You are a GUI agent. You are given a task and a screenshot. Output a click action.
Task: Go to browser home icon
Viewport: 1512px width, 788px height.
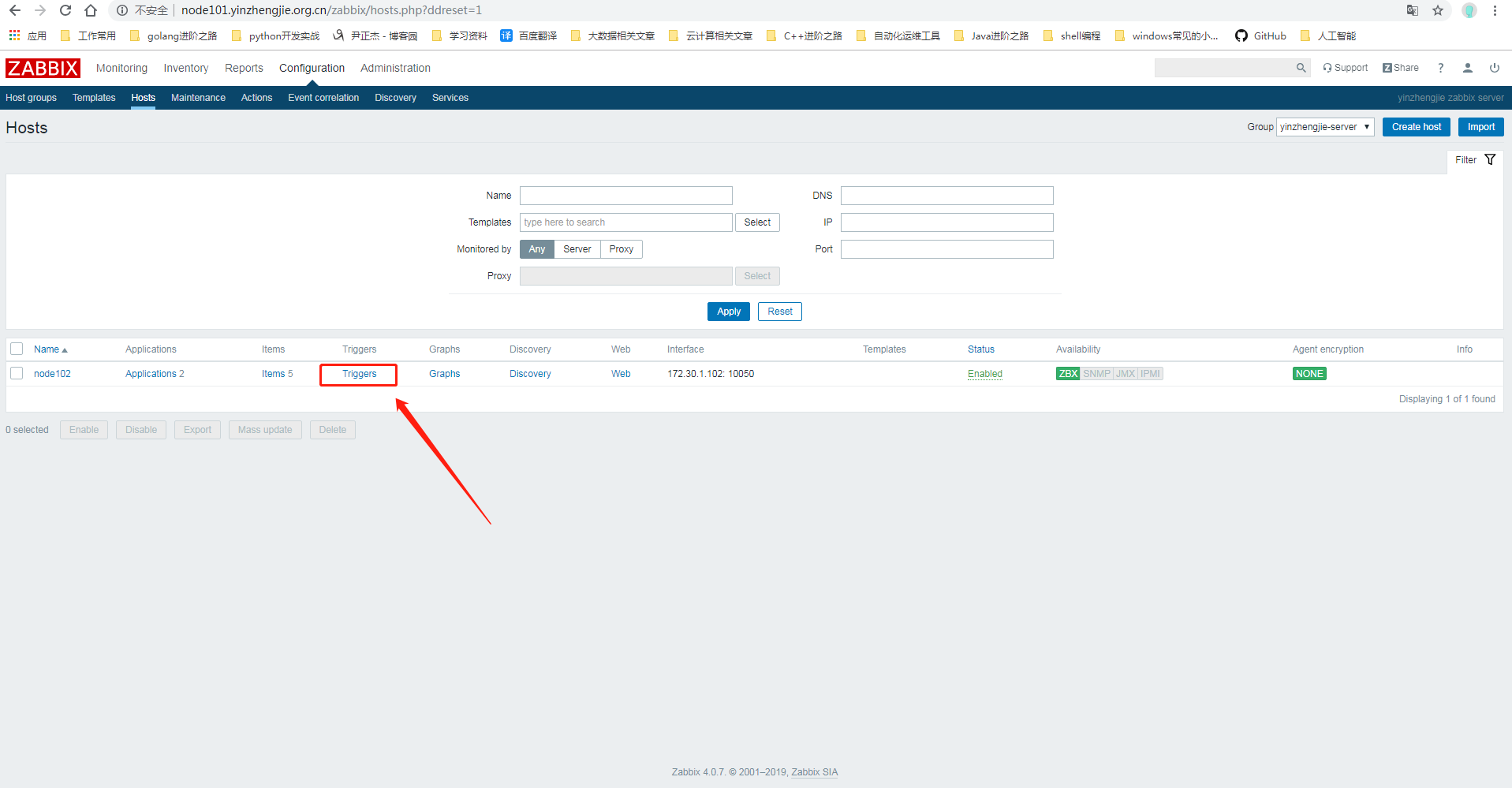[91, 10]
